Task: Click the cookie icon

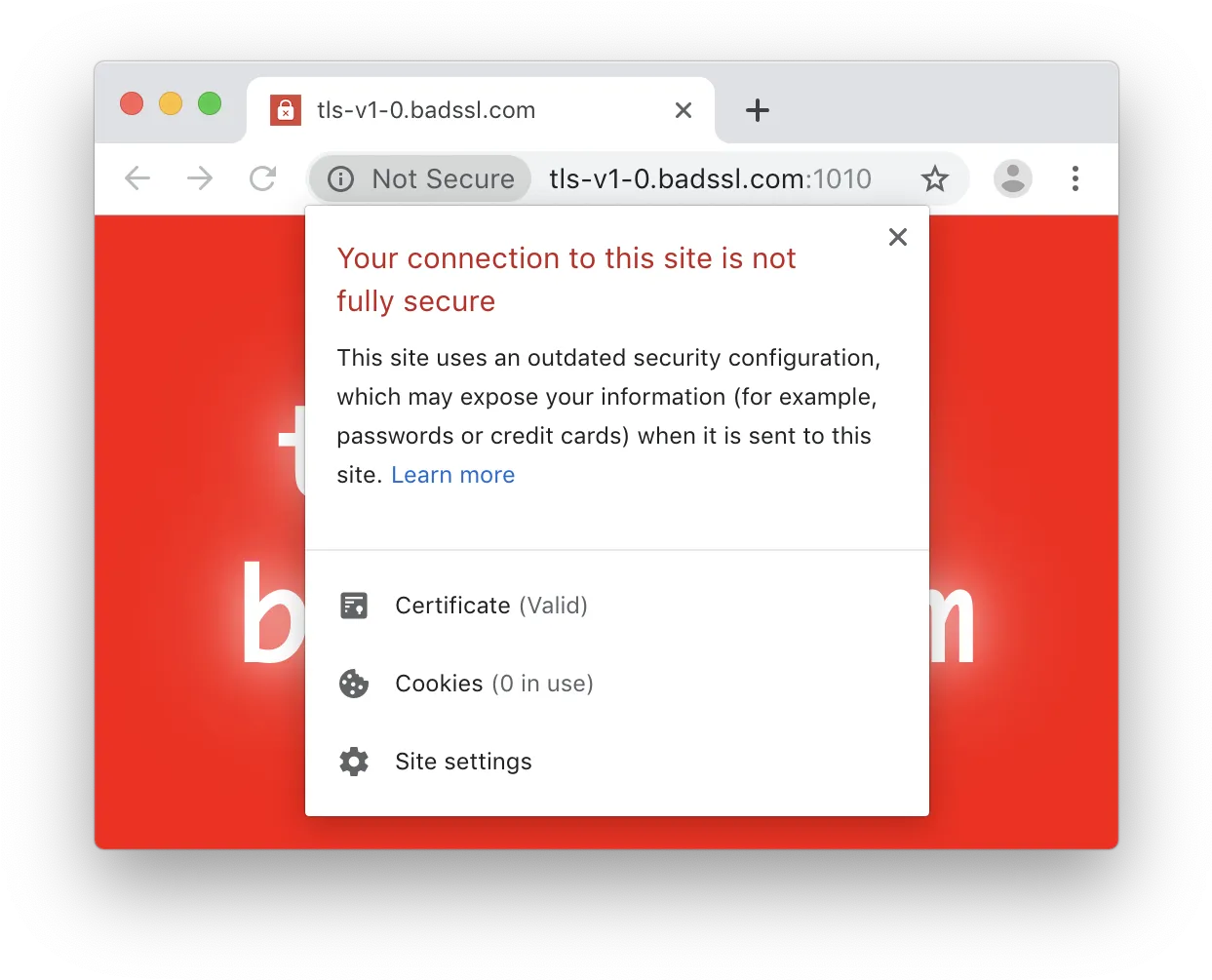Action: point(354,684)
